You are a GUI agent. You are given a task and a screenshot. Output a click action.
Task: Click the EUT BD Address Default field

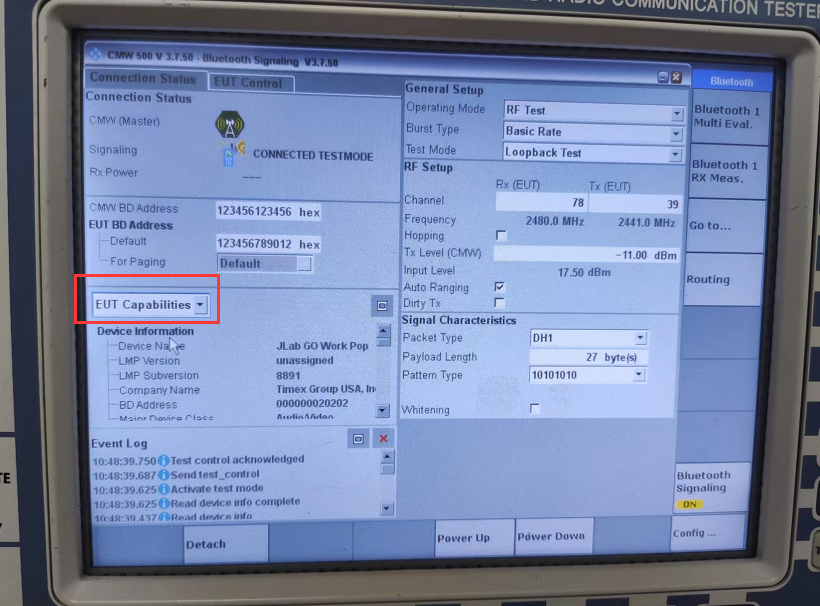point(268,244)
